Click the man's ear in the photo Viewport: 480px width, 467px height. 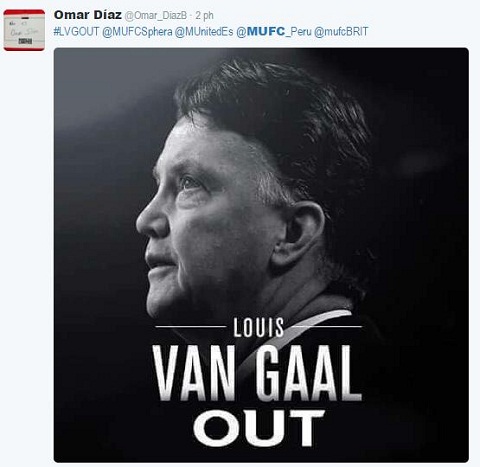299,233
